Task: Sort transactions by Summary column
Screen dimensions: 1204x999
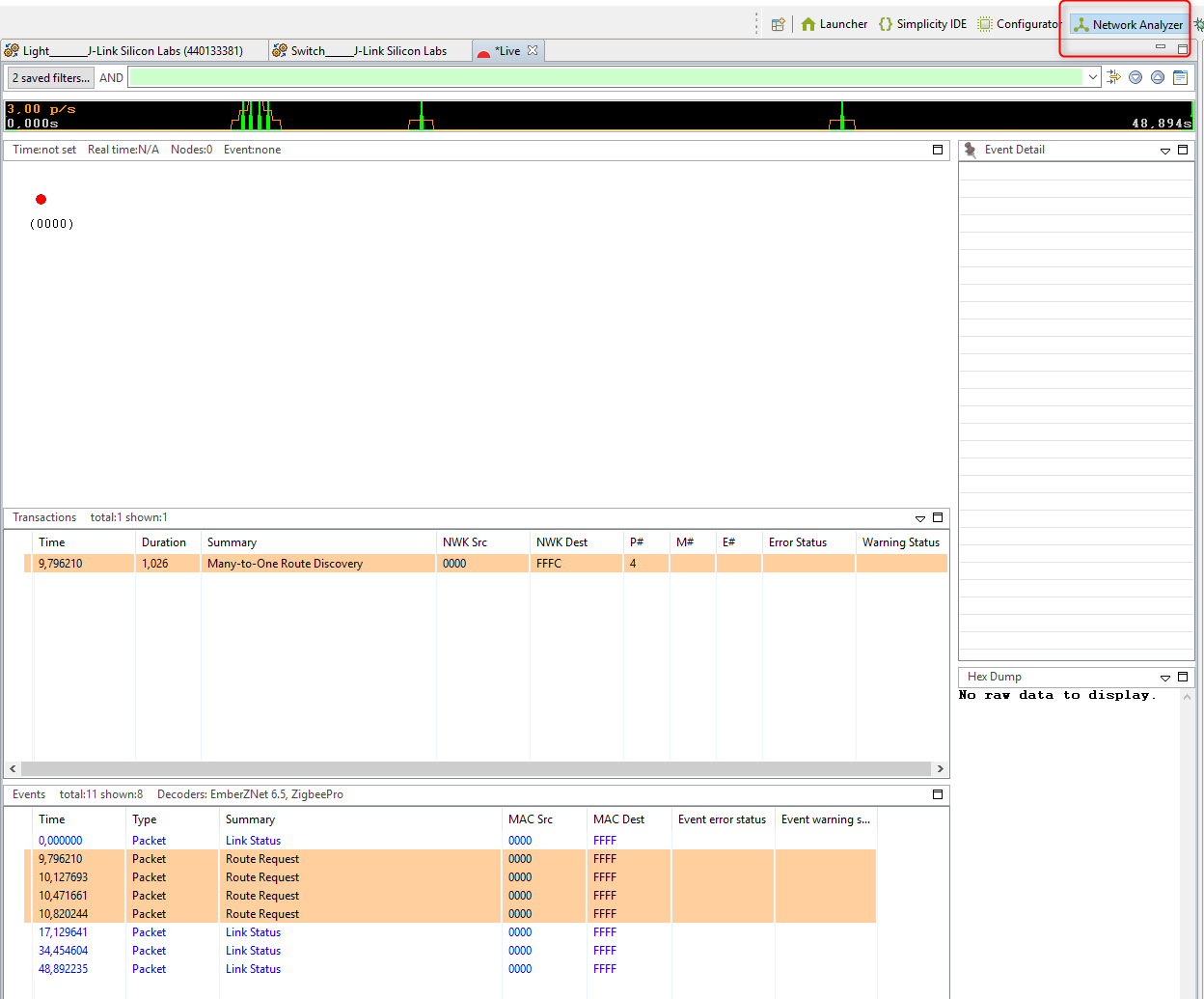Action: pos(318,542)
